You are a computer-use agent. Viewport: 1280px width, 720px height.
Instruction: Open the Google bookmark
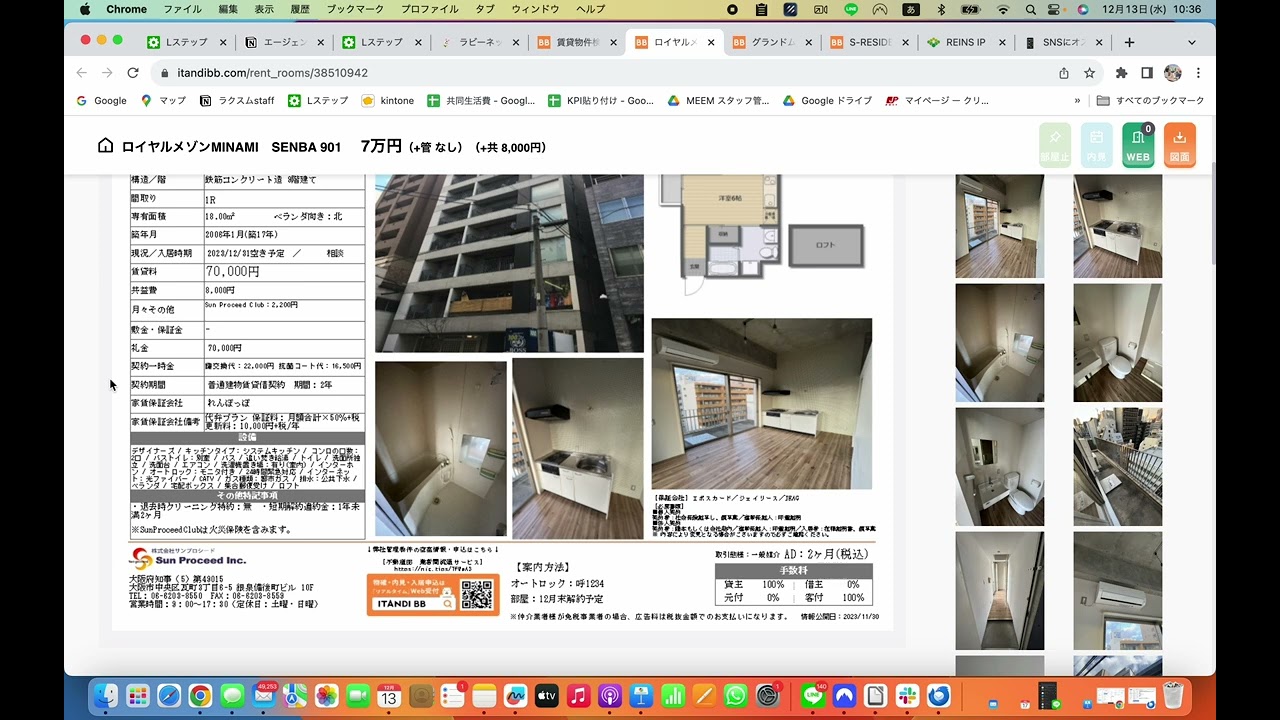tap(102, 100)
